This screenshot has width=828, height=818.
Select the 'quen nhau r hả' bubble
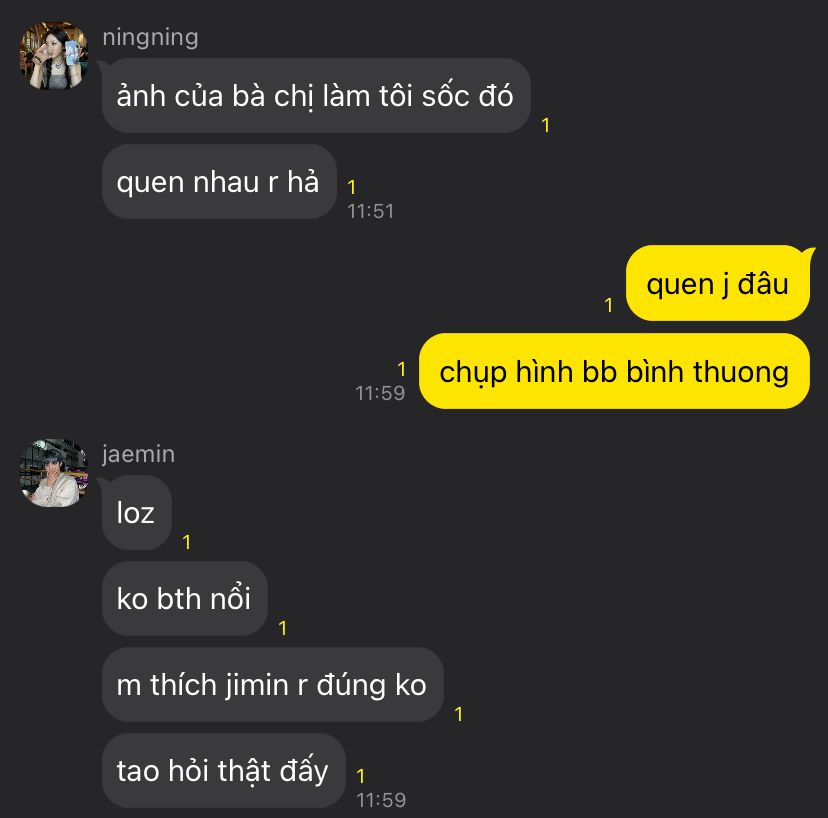(219, 182)
